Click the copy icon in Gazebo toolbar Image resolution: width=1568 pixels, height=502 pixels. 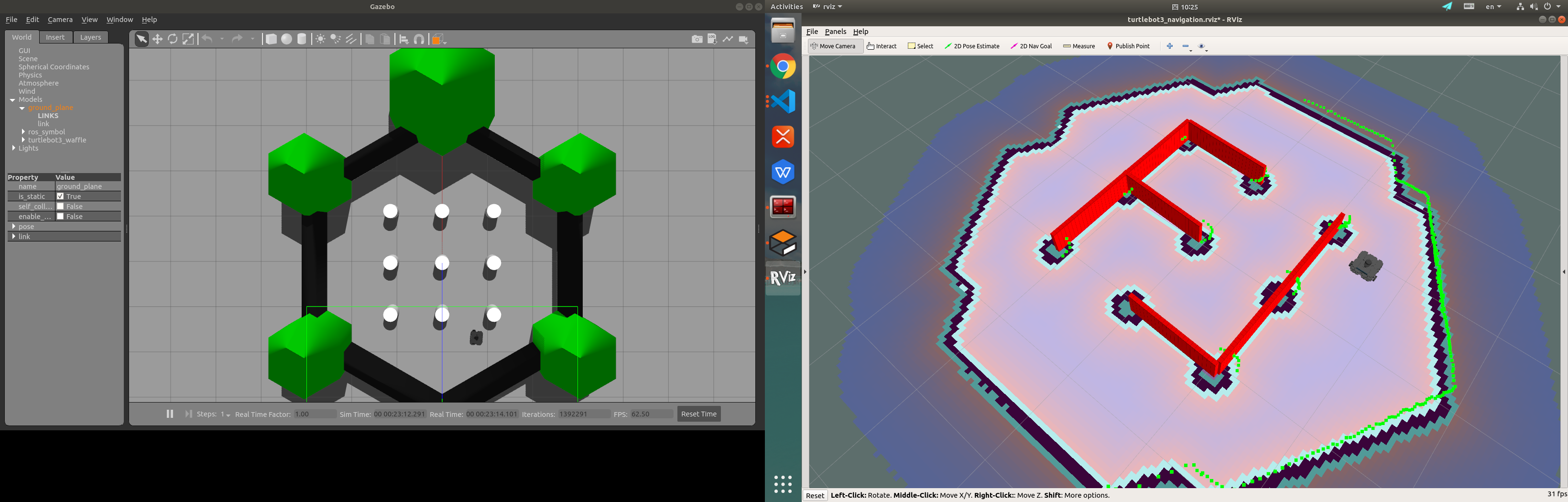(x=370, y=39)
